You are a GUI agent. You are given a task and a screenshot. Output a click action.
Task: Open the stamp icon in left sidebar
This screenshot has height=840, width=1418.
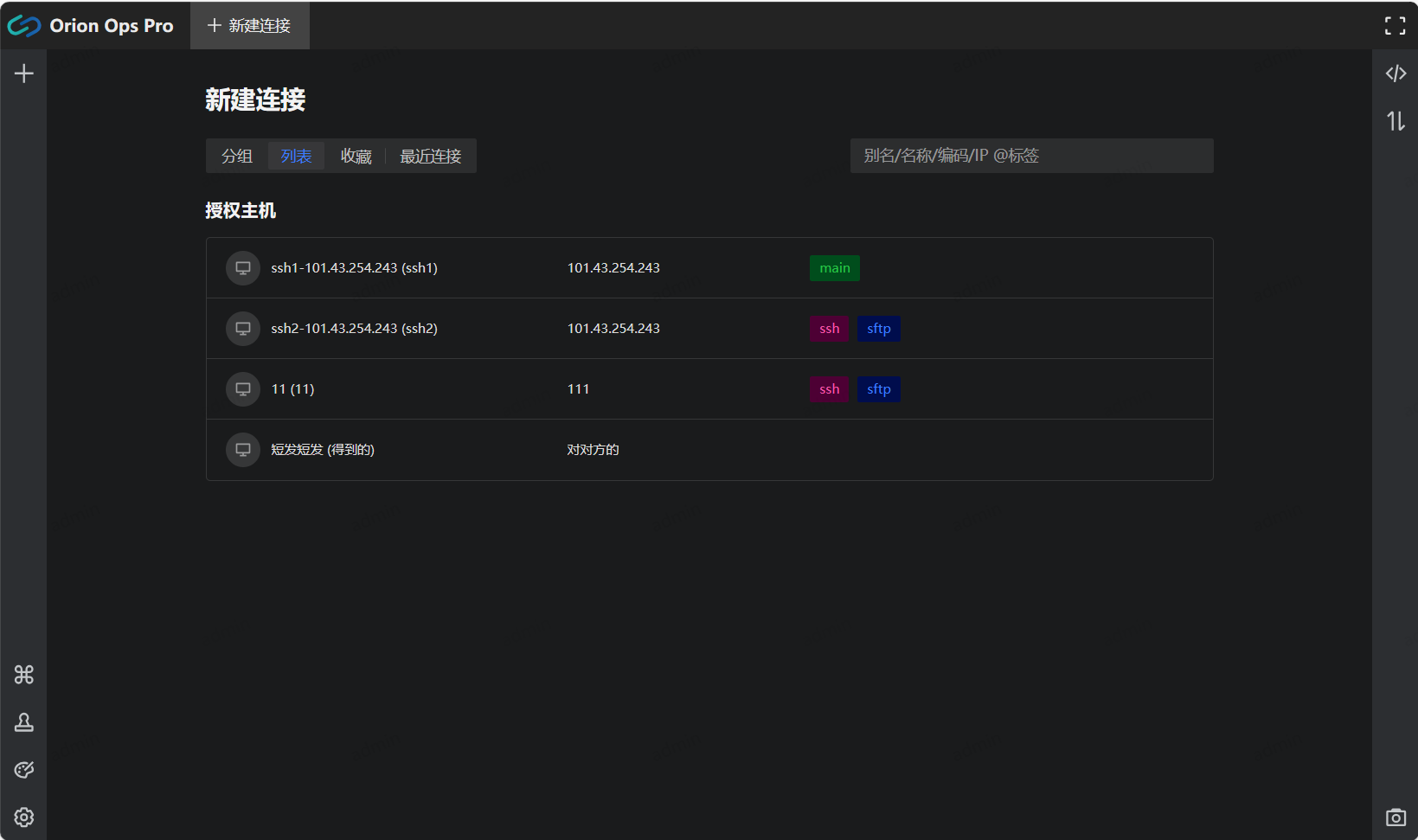[x=24, y=722]
